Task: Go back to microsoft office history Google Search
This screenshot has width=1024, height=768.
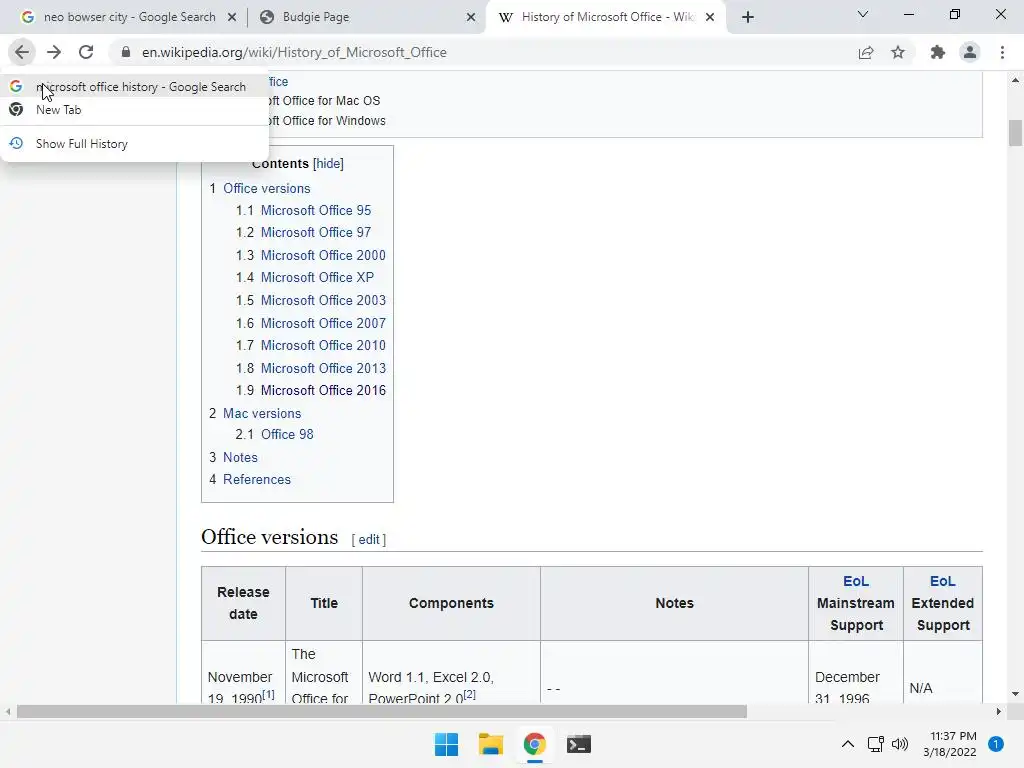Action: tap(135, 87)
